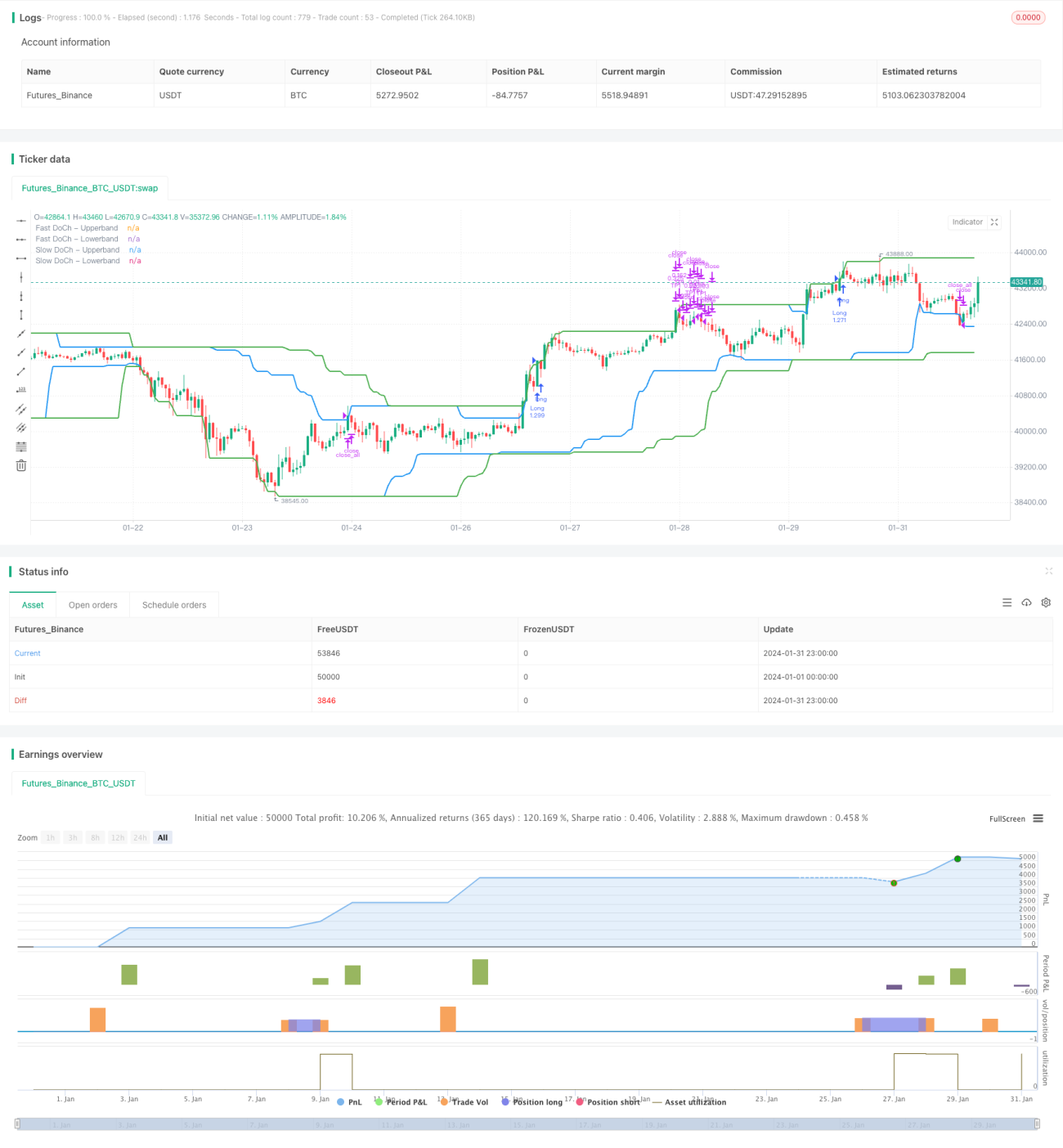Toggle Trade Vol series in legend

(x=464, y=1102)
